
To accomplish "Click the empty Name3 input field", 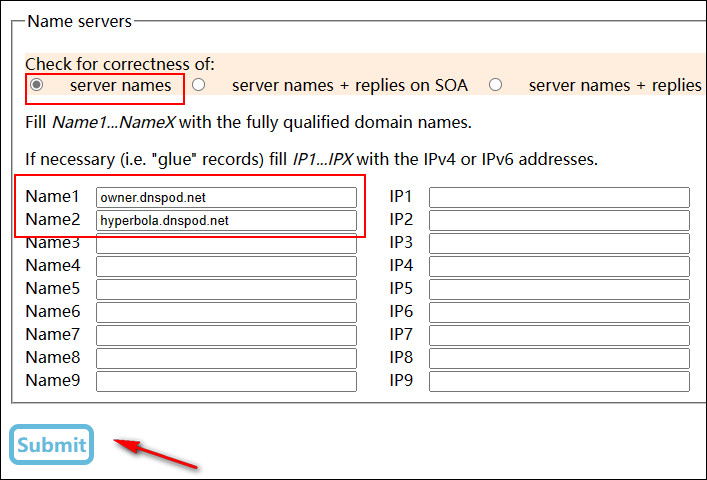I will click(x=226, y=243).
